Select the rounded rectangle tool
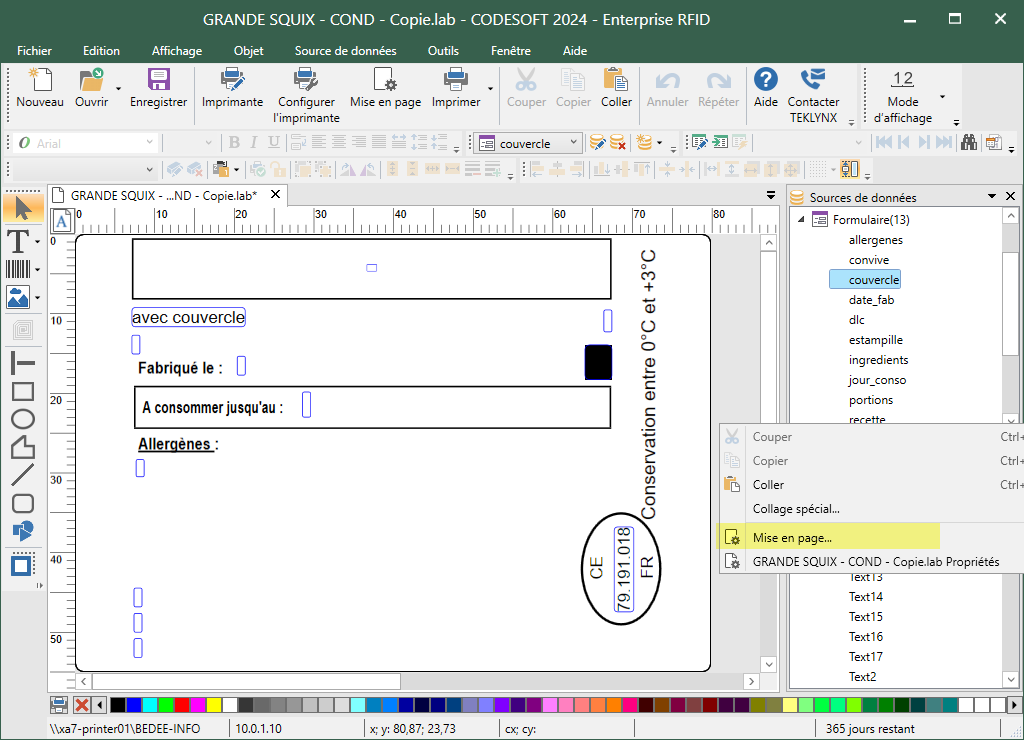This screenshot has height=740, width=1024. tap(22, 504)
